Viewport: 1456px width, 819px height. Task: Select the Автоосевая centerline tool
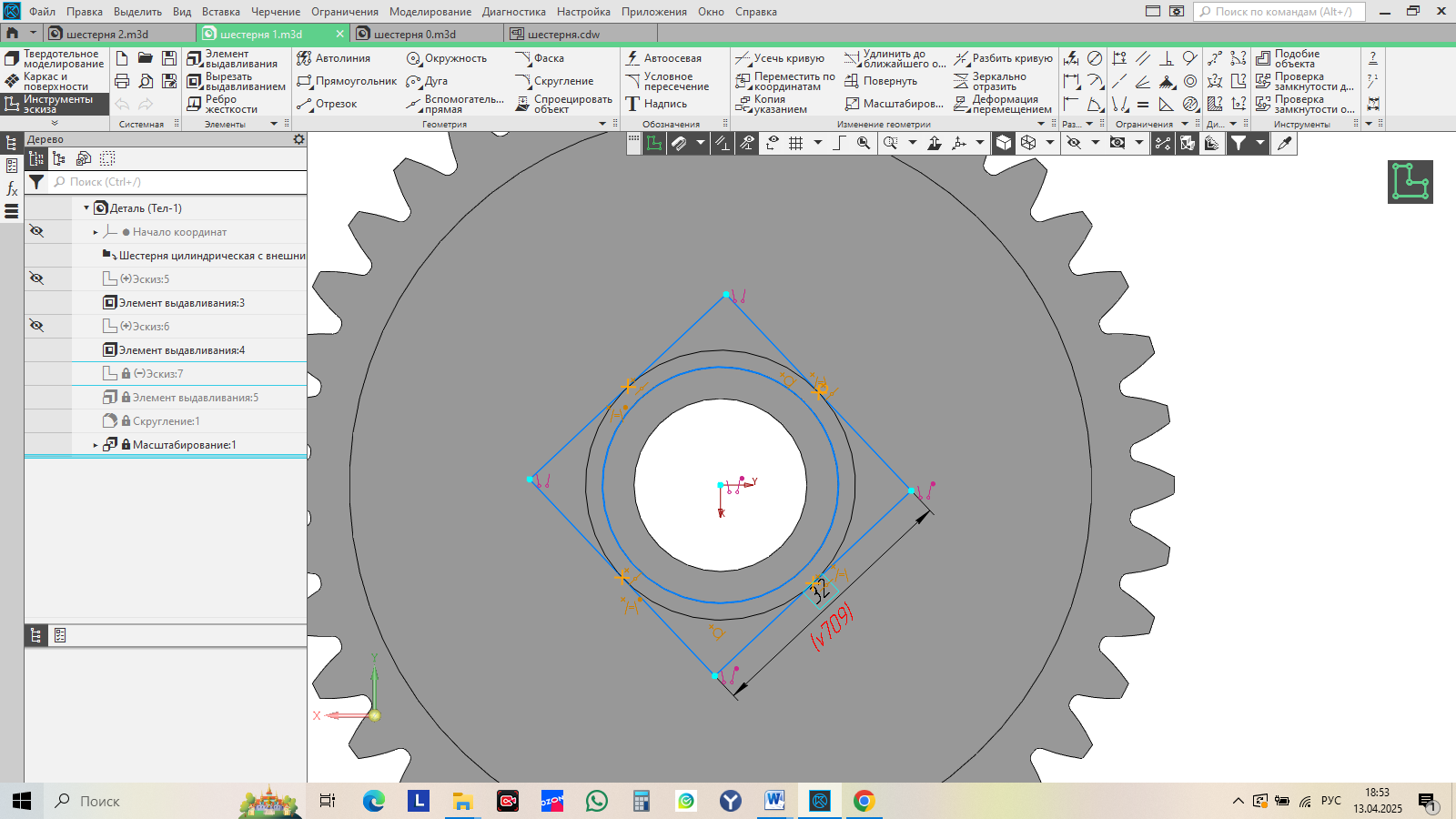(663, 58)
